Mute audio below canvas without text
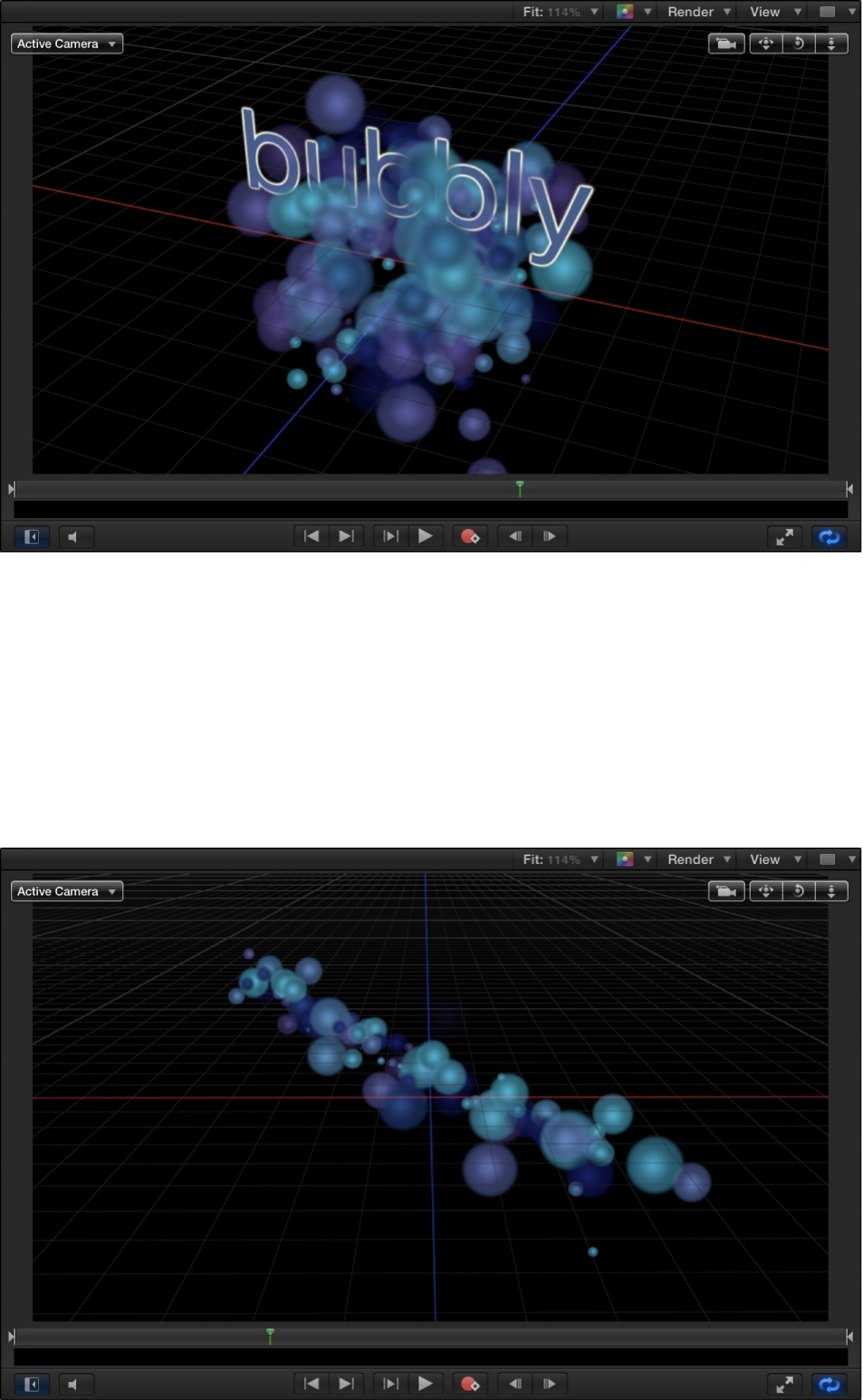The height and width of the screenshot is (1400, 863). pos(76,1385)
